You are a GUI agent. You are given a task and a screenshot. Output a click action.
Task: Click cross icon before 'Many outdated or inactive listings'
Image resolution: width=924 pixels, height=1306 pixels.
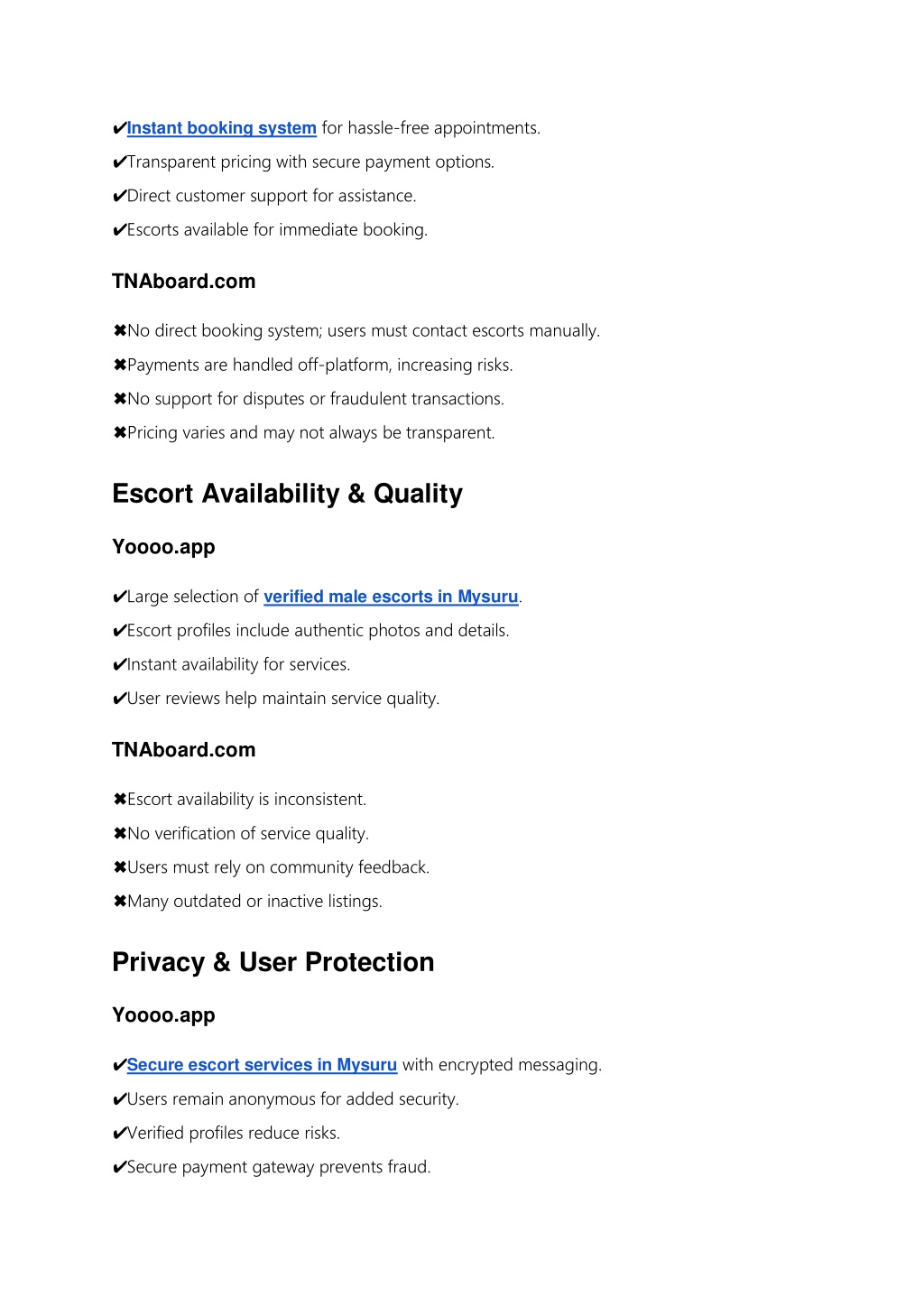point(119,902)
